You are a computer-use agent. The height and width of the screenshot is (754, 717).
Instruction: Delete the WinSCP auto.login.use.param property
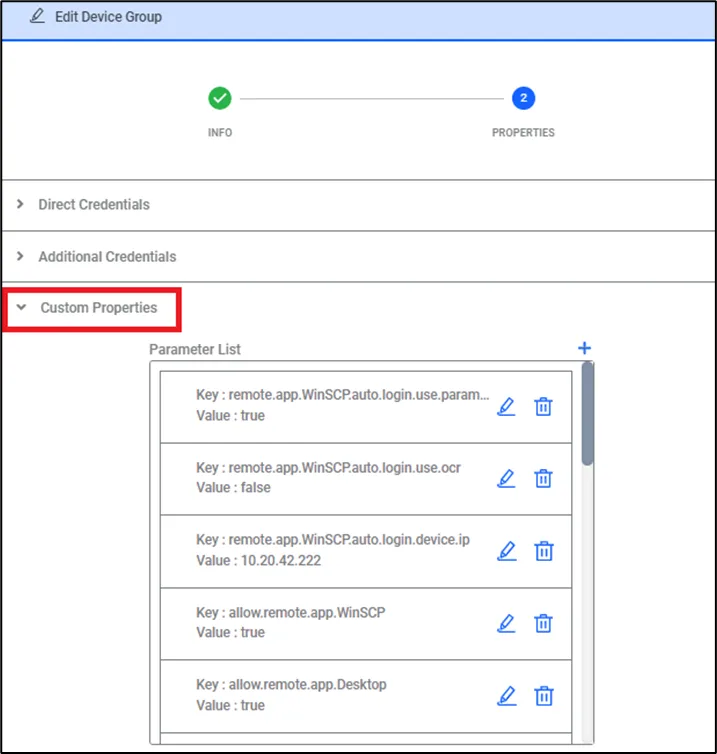coord(543,407)
